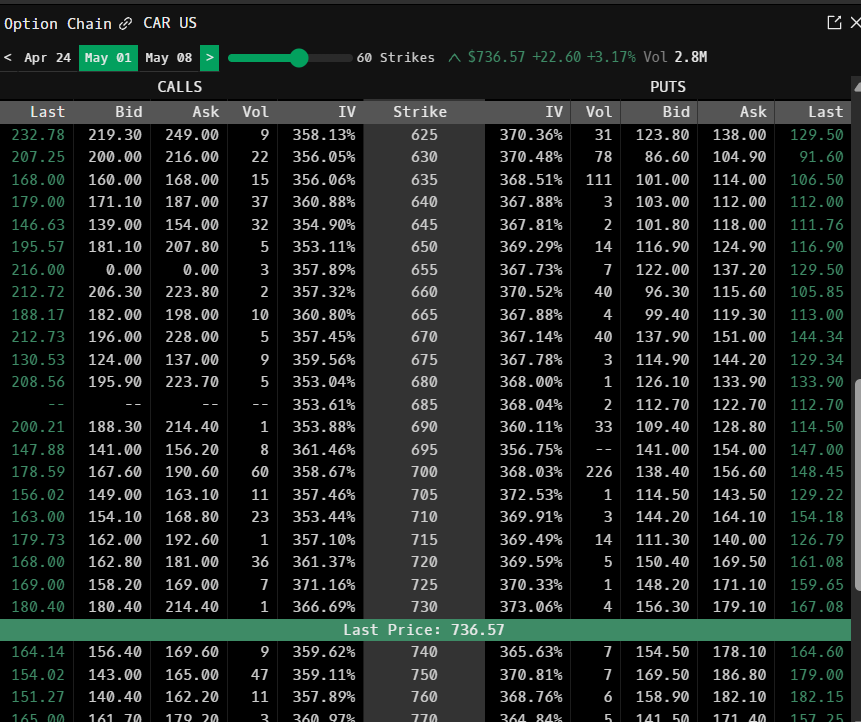Image resolution: width=861 pixels, height=722 pixels.
Task: Click call bid 200.00 at strike 630
Action: 115,157
